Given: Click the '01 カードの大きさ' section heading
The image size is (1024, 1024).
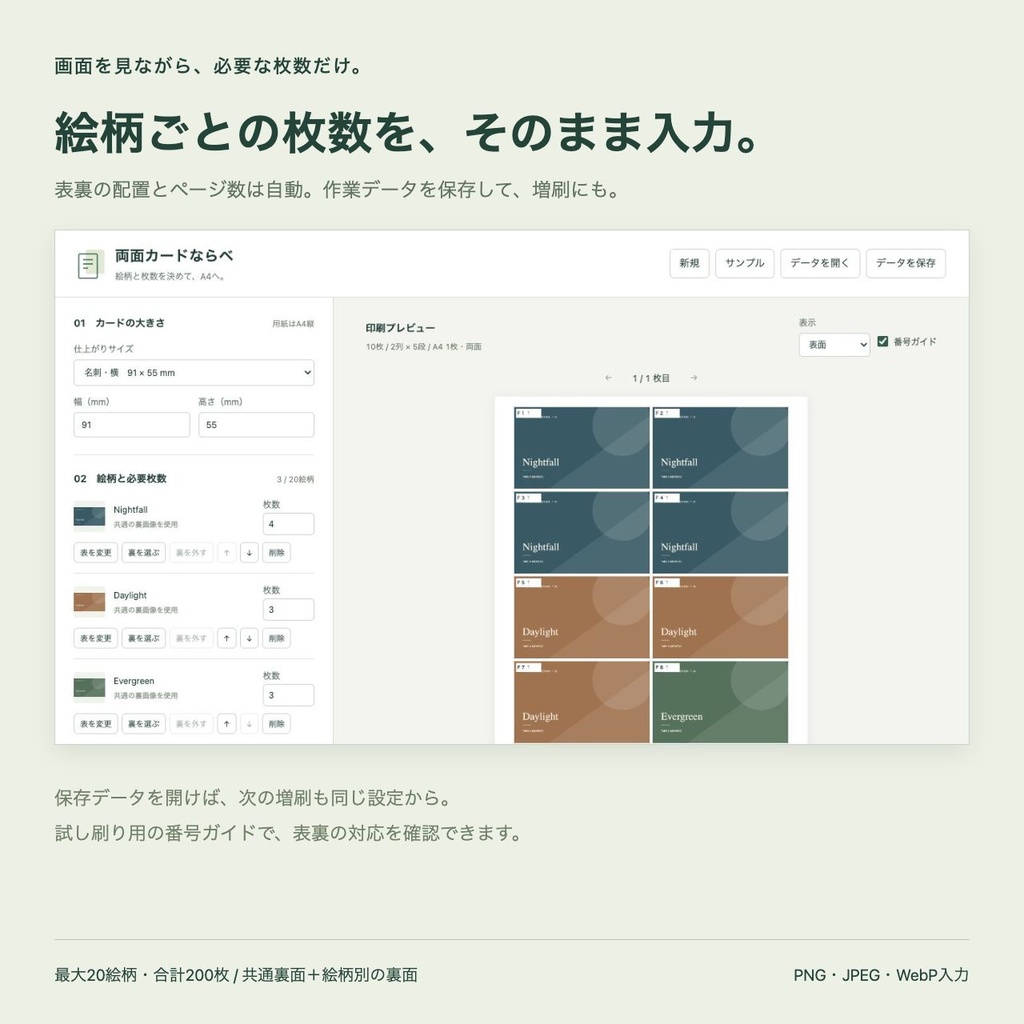Looking at the screenshot, I should (120, 323).
